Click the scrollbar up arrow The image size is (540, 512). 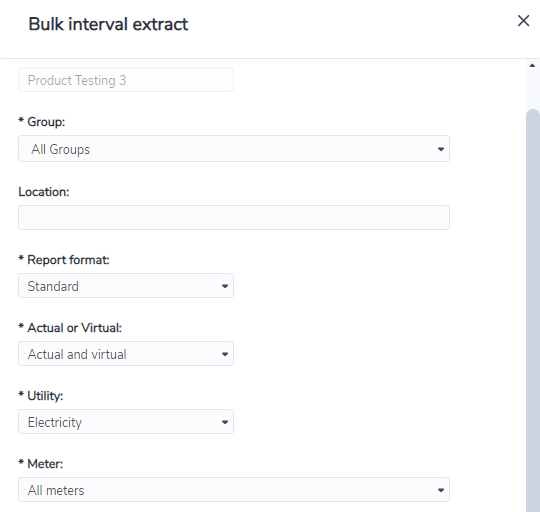(532, 65)
